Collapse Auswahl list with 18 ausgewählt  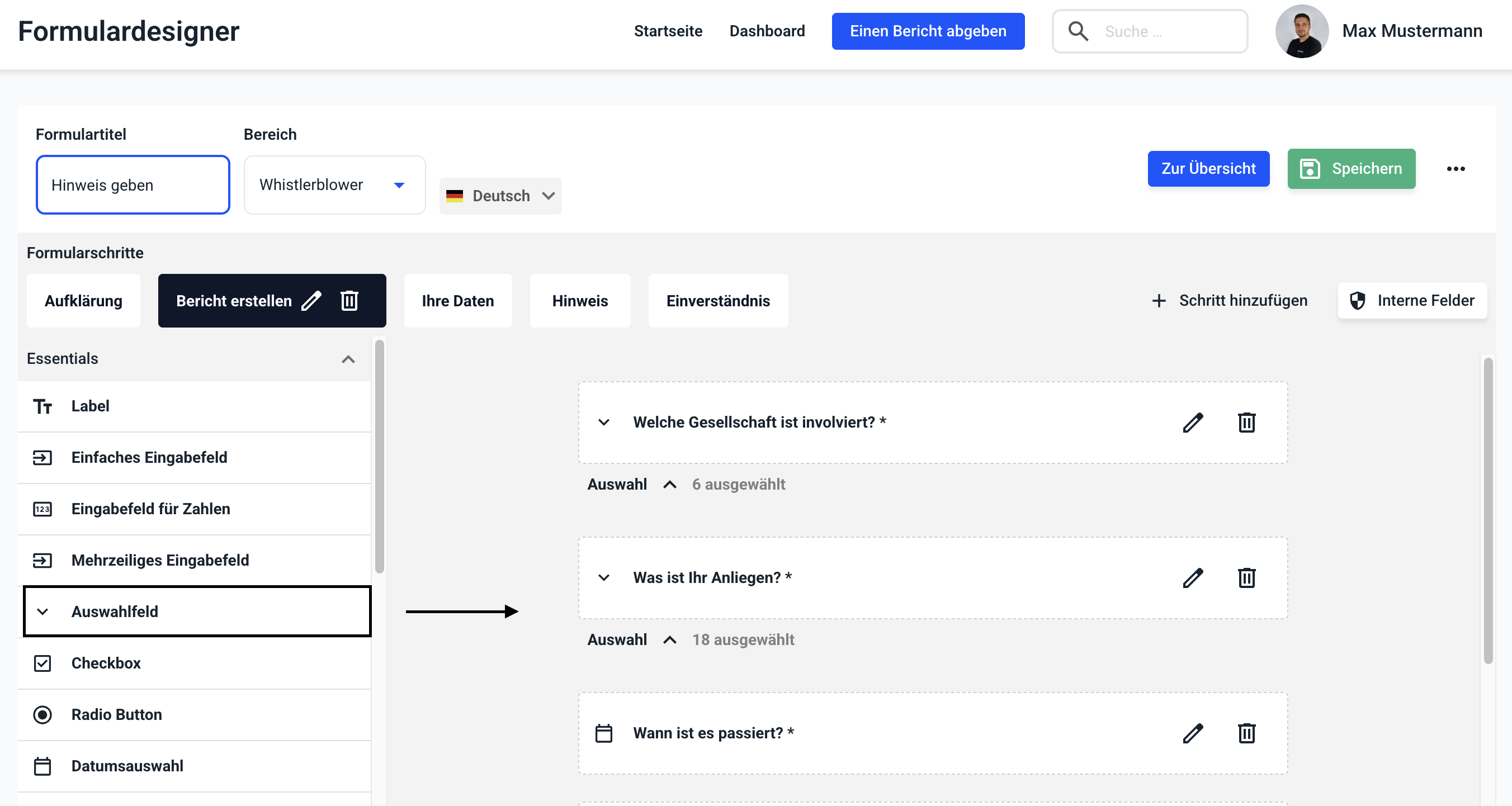(x=669, y=639)
